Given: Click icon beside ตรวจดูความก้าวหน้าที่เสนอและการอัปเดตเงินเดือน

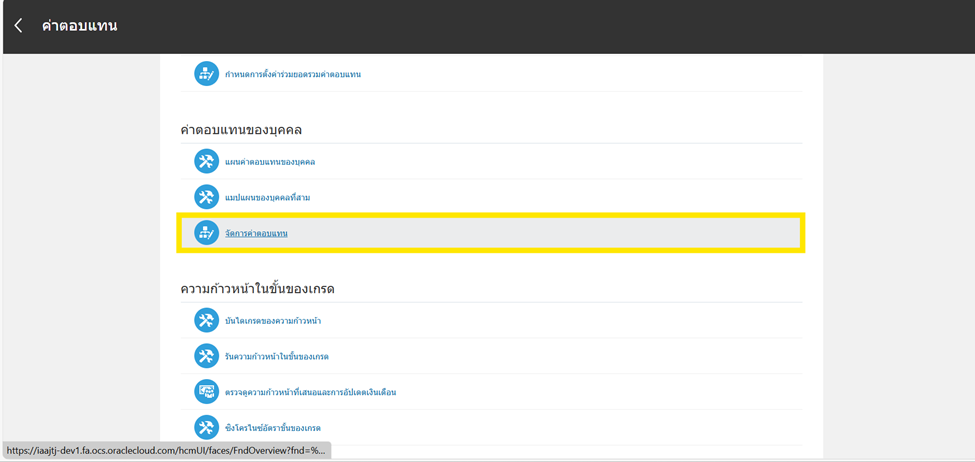Looking at the screenshot, I should coord(206,392).
